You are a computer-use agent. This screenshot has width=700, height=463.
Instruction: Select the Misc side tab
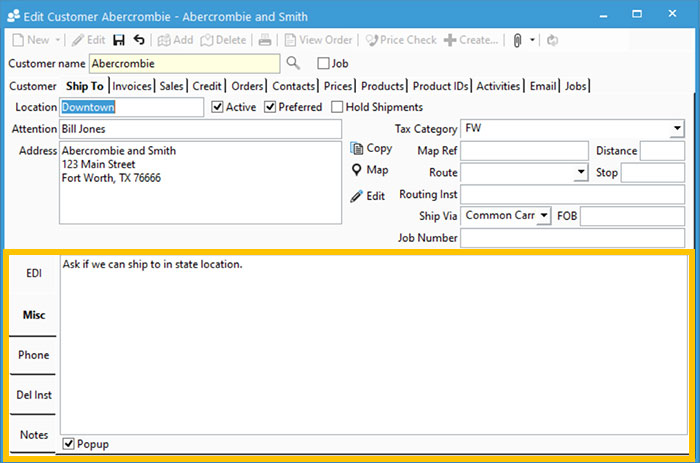click(x=33, y=315)
